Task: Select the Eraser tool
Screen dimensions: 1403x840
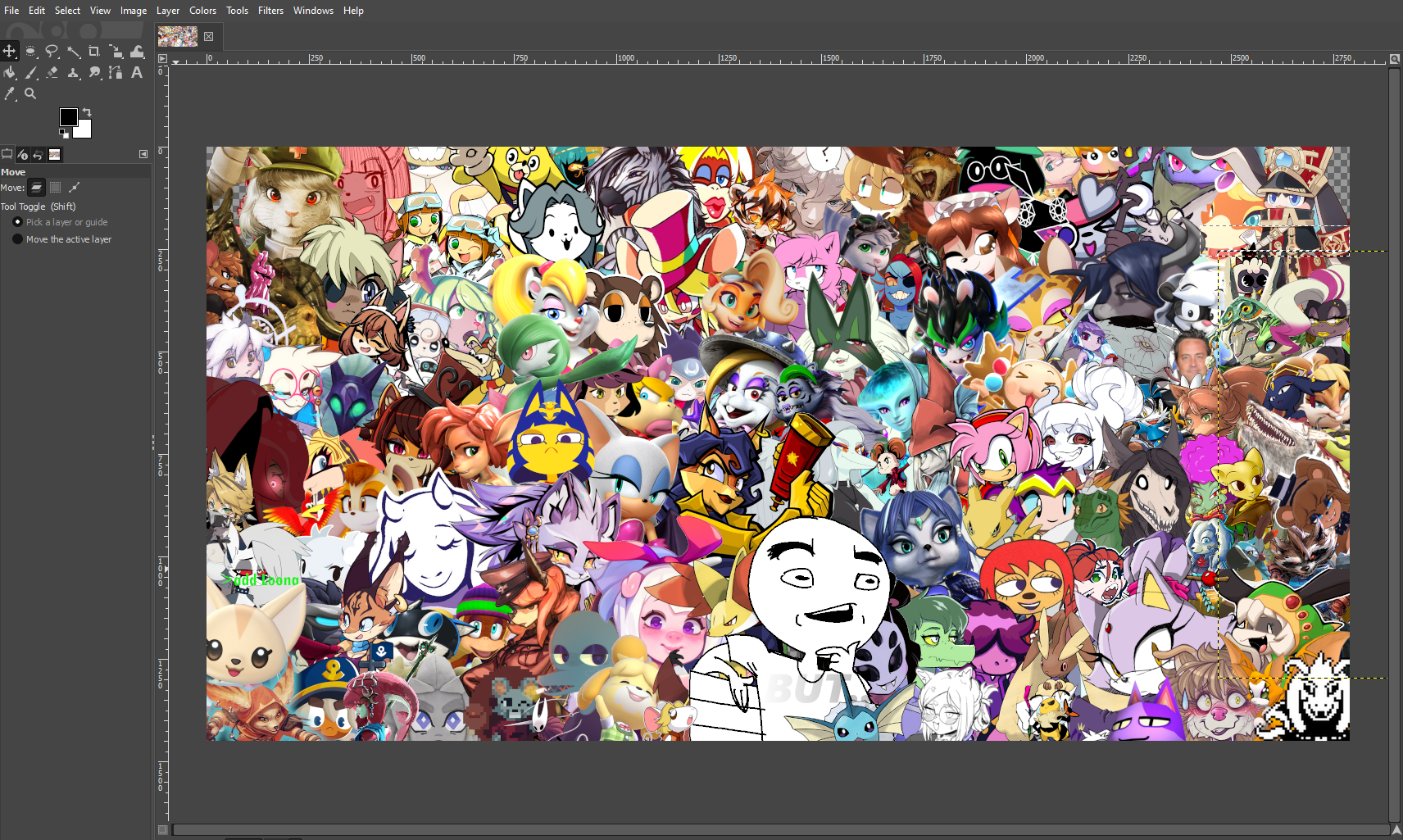Action: (52, 72)
